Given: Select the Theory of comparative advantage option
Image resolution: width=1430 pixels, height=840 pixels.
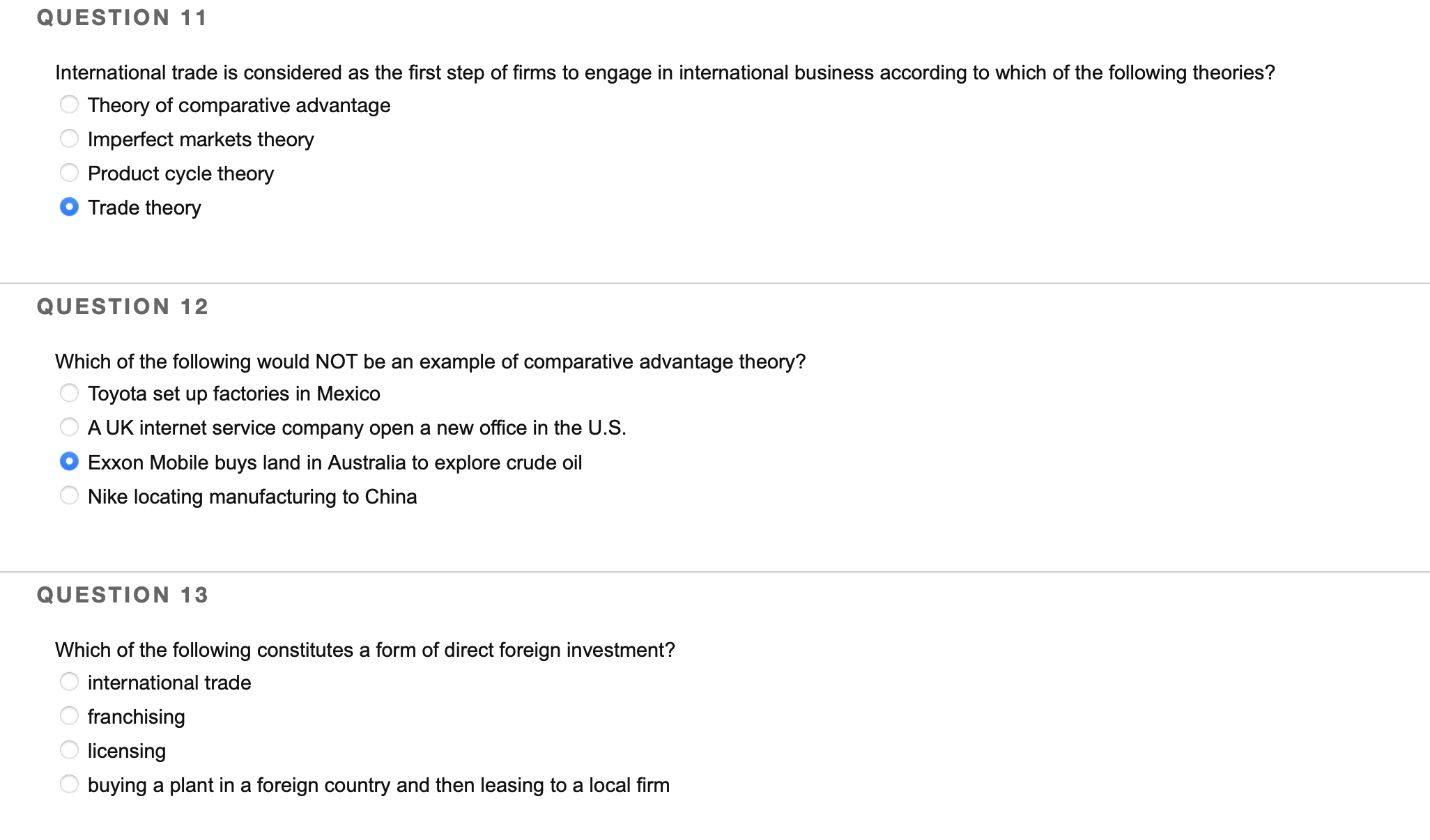Looking at the screenshot, I should click(x=70, y=104).
